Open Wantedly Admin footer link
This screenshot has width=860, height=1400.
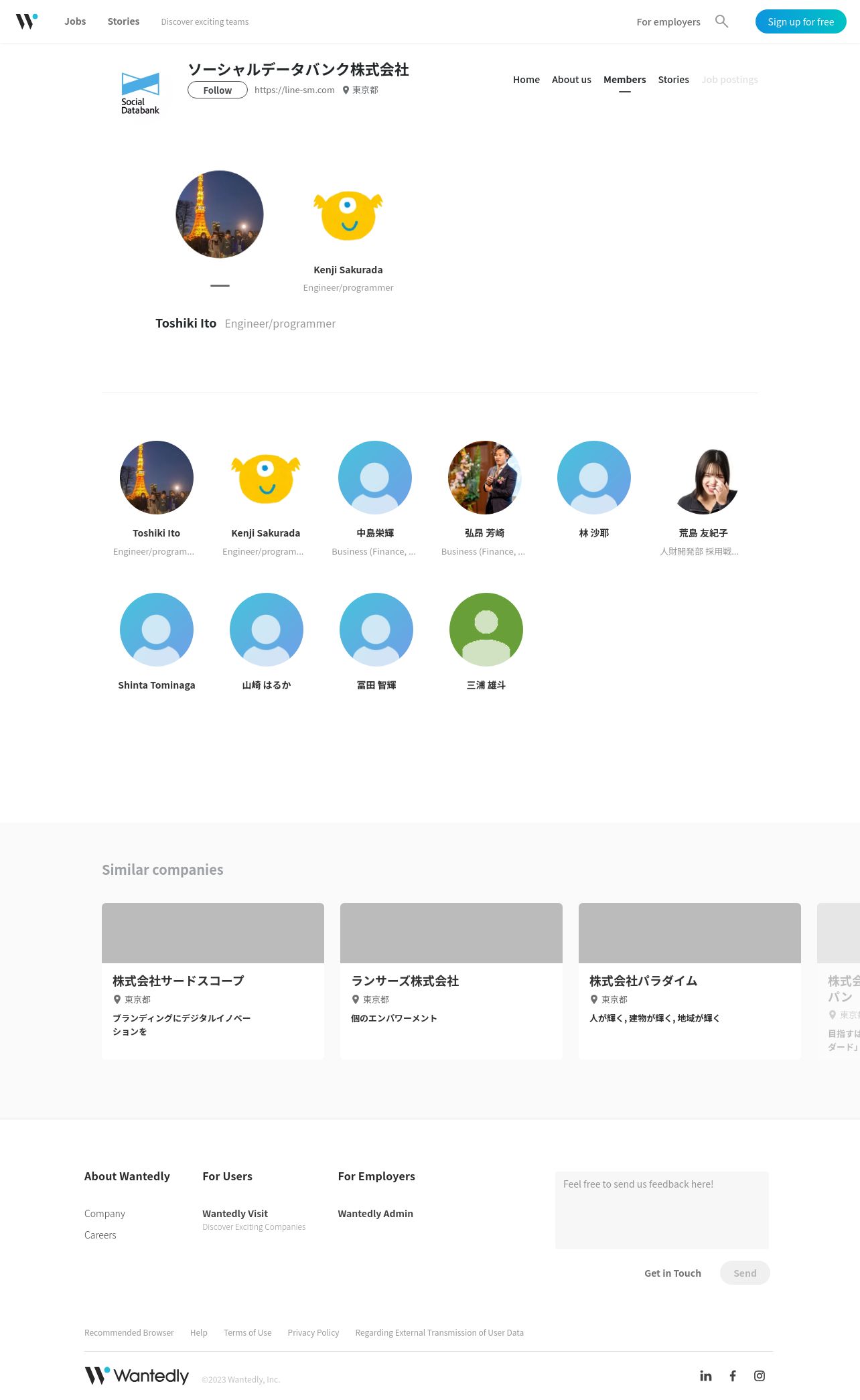[376, 1214]
